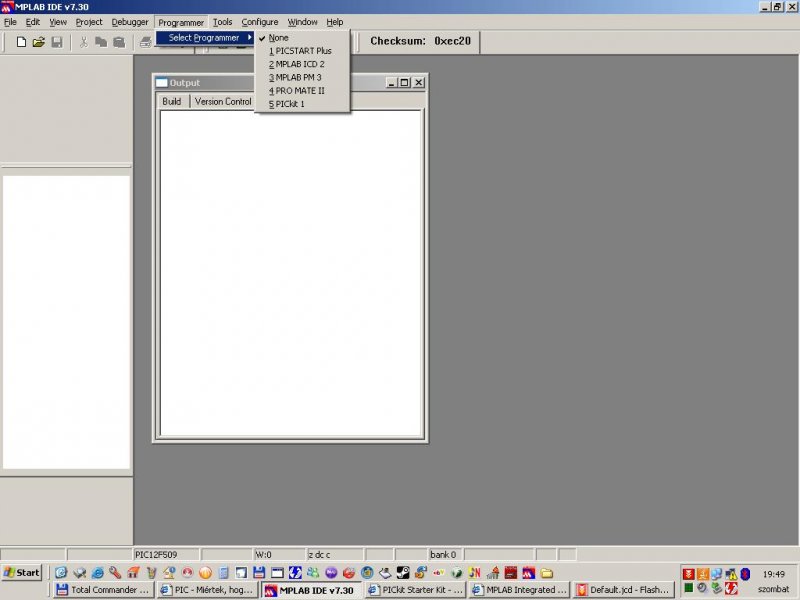
Task: Open the Debugger menu
Action: 130,22
